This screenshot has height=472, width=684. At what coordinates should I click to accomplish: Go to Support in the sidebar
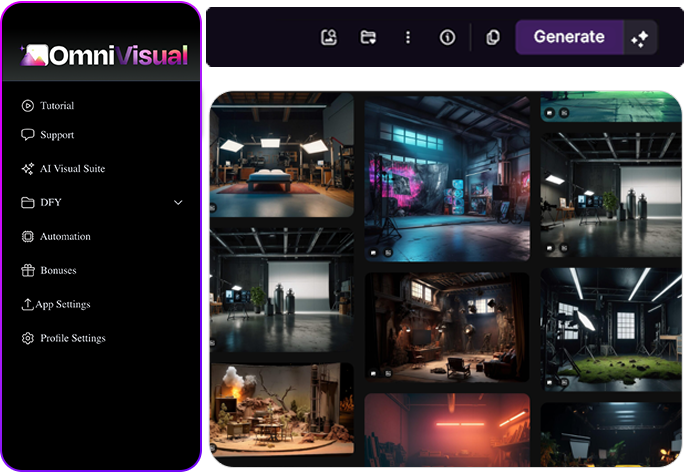tap(56, 135)
